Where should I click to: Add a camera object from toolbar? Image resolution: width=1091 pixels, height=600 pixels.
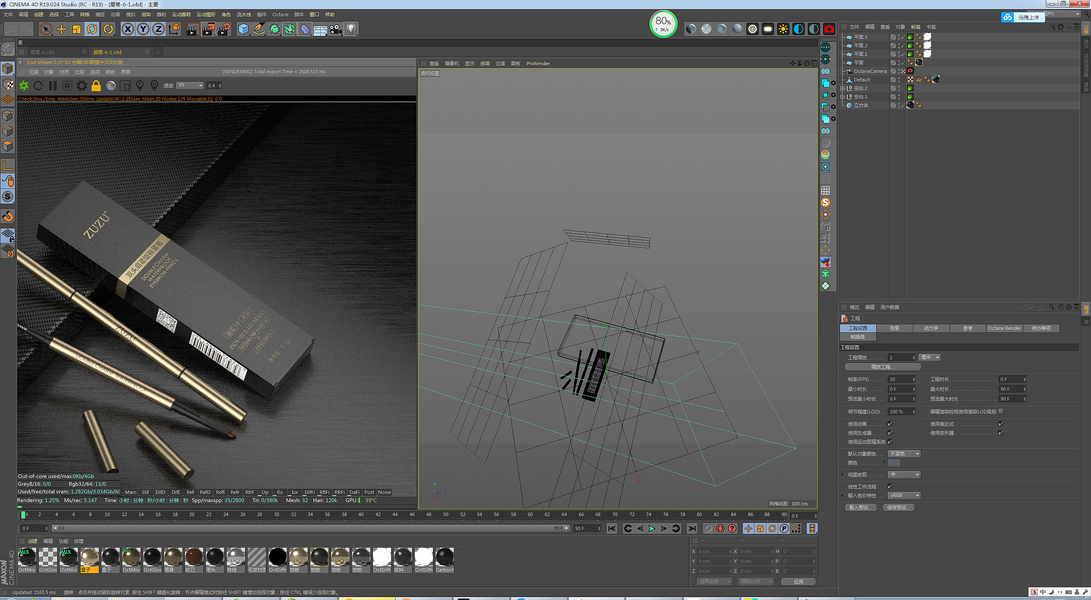point(335,29)
